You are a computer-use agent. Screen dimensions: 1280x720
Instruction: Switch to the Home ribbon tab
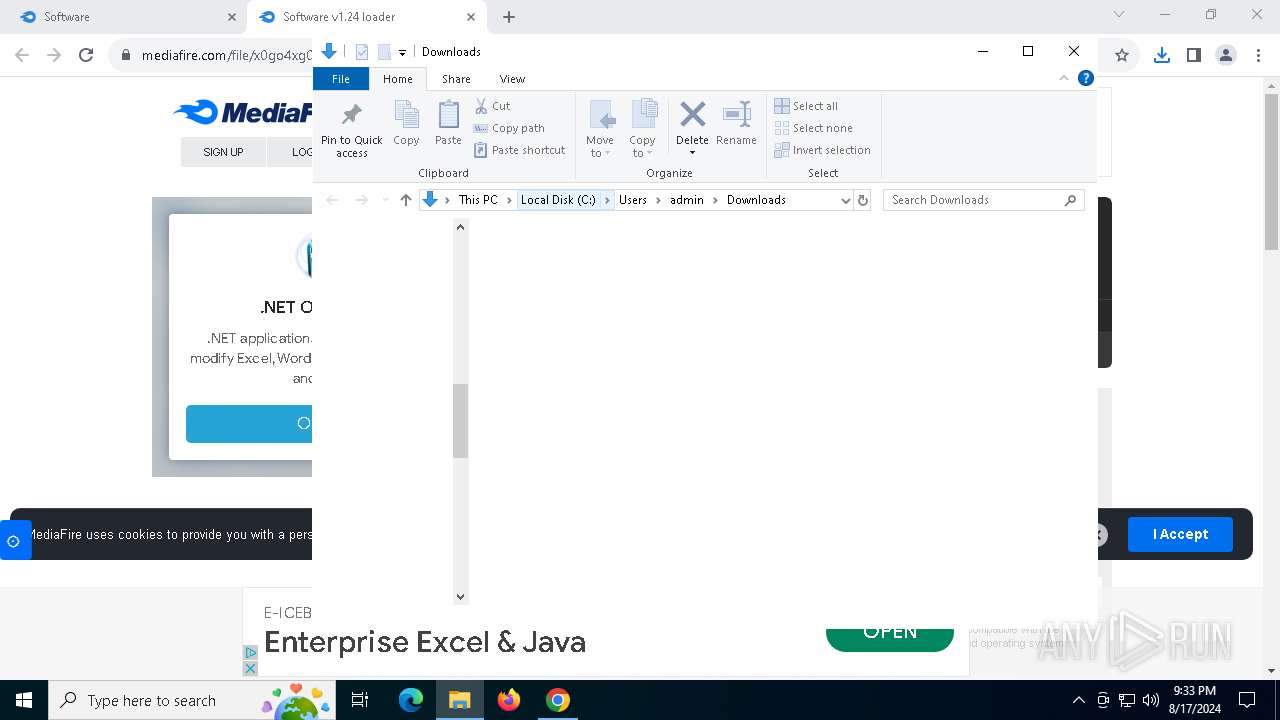pos(398,79)
